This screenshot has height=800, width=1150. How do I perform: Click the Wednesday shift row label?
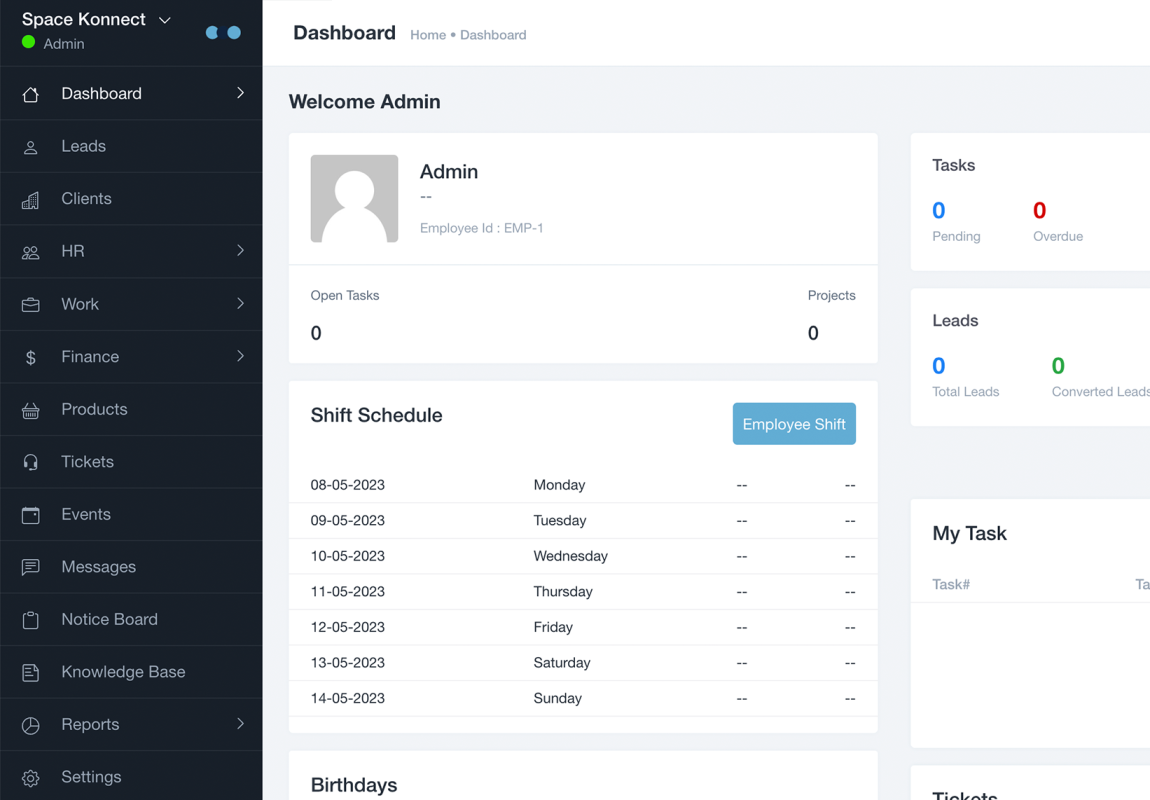(x=571, y=556)
